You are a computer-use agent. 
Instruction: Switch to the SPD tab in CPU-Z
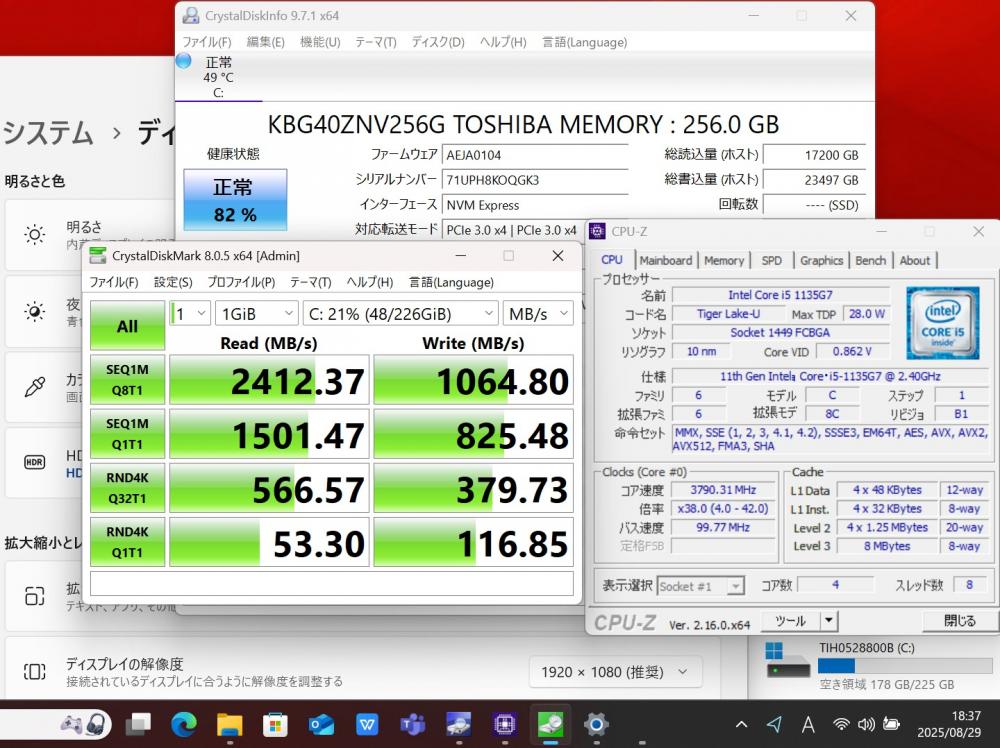pos(772,260)
